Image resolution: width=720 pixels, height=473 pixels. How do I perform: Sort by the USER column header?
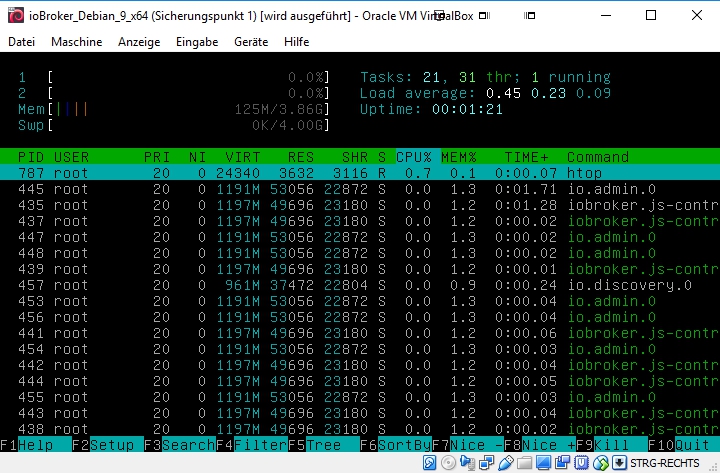click(x=71, y=157)
